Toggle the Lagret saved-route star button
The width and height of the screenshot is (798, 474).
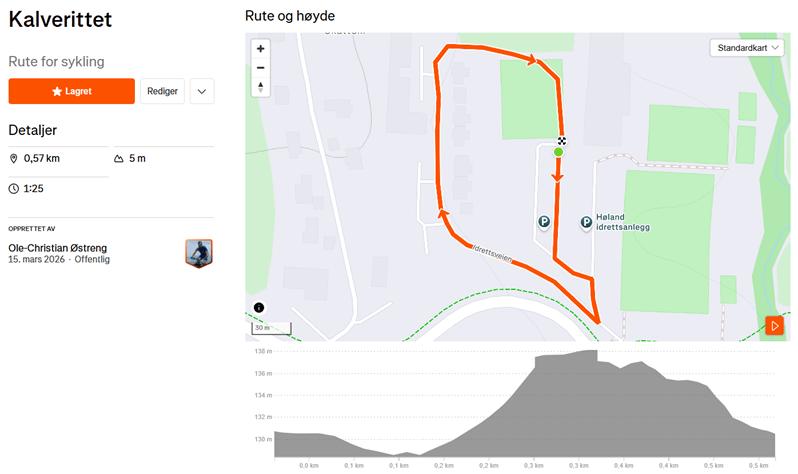(x=71, y=91)
